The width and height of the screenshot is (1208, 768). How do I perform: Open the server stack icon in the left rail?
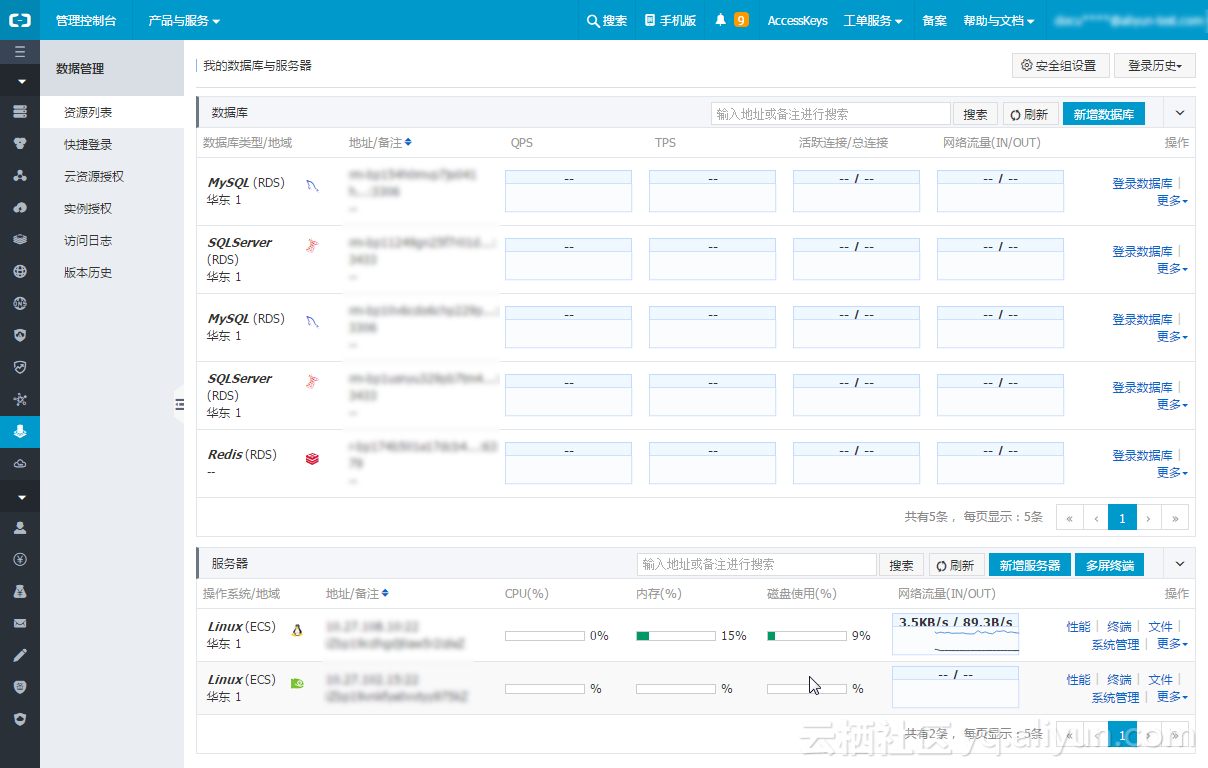point(20,111)
